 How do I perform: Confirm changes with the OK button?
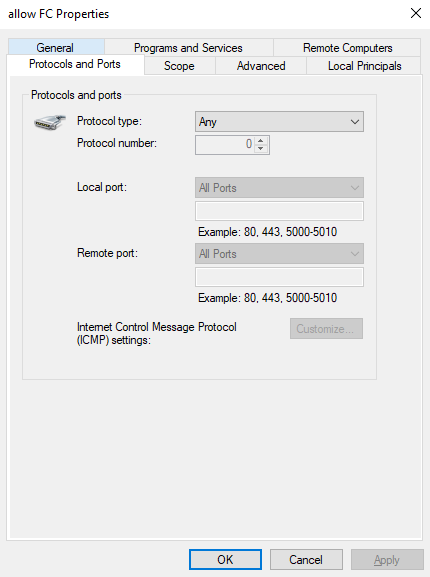click(225, 560)
